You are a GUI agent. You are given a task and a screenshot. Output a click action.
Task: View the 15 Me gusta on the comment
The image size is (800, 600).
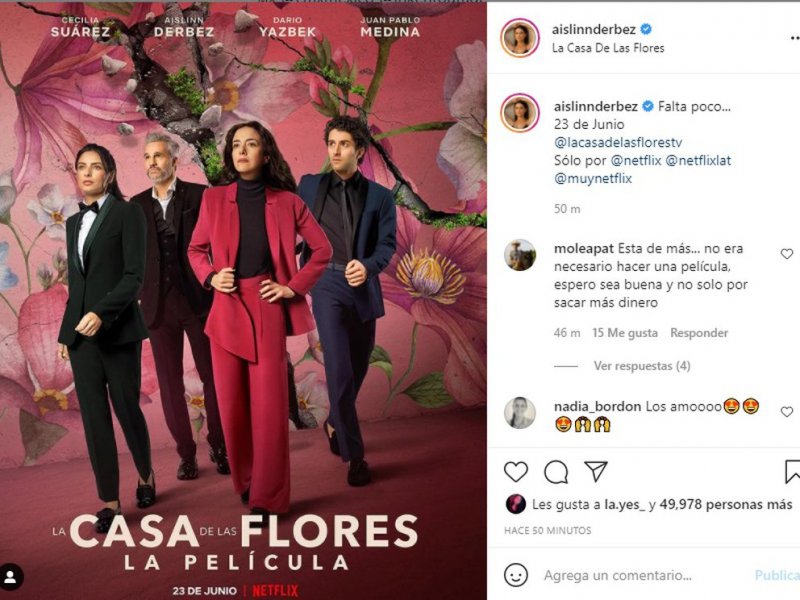click(624, 333)
